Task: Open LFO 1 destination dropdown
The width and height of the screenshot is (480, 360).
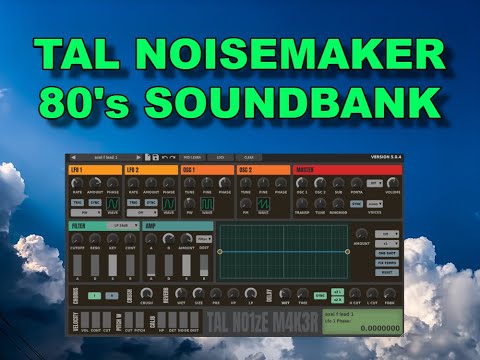Action: (x=86, y=213)
